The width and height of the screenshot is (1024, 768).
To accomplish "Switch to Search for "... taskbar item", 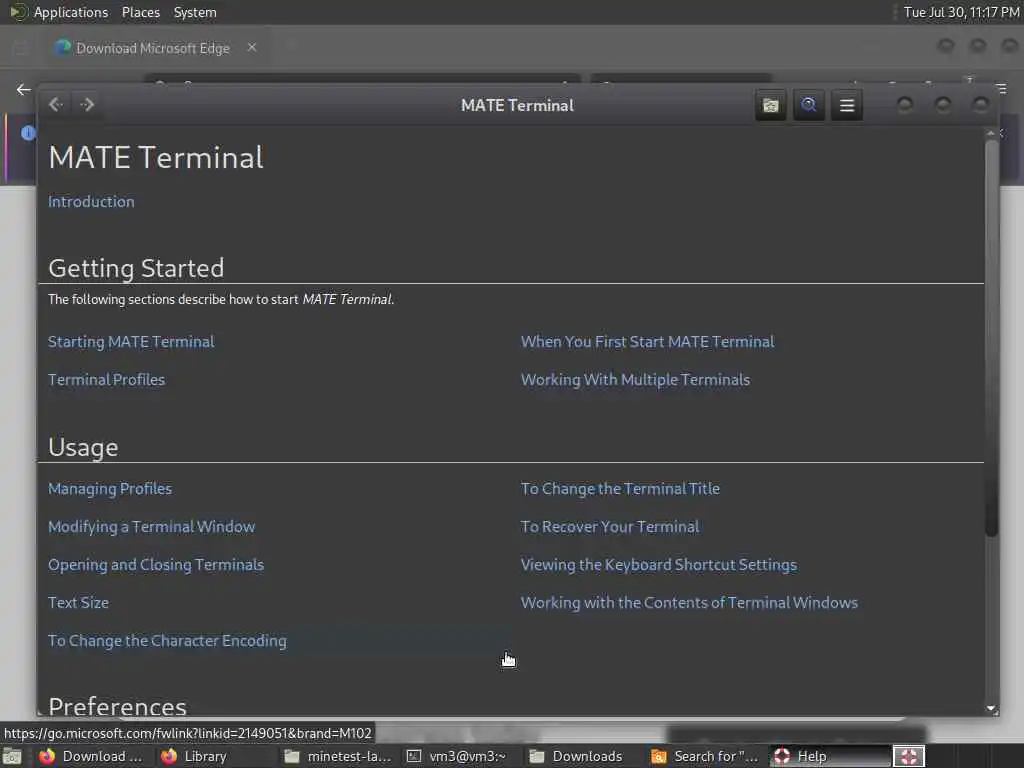I will click(x=704, y=756).
